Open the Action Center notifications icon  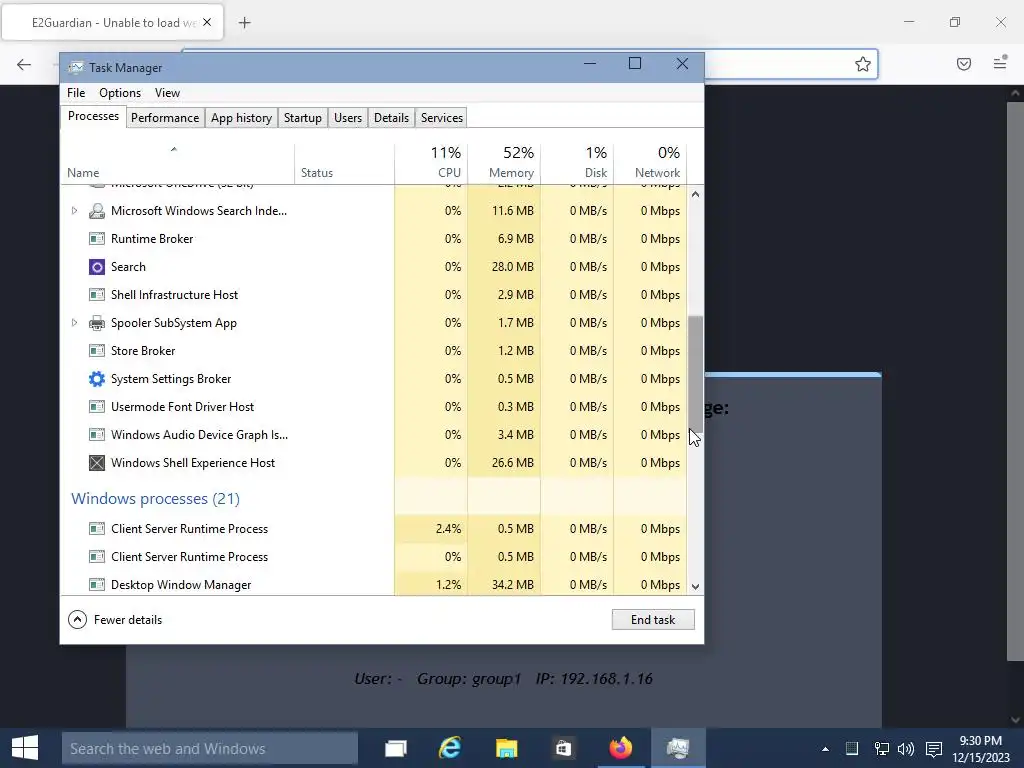934,748
